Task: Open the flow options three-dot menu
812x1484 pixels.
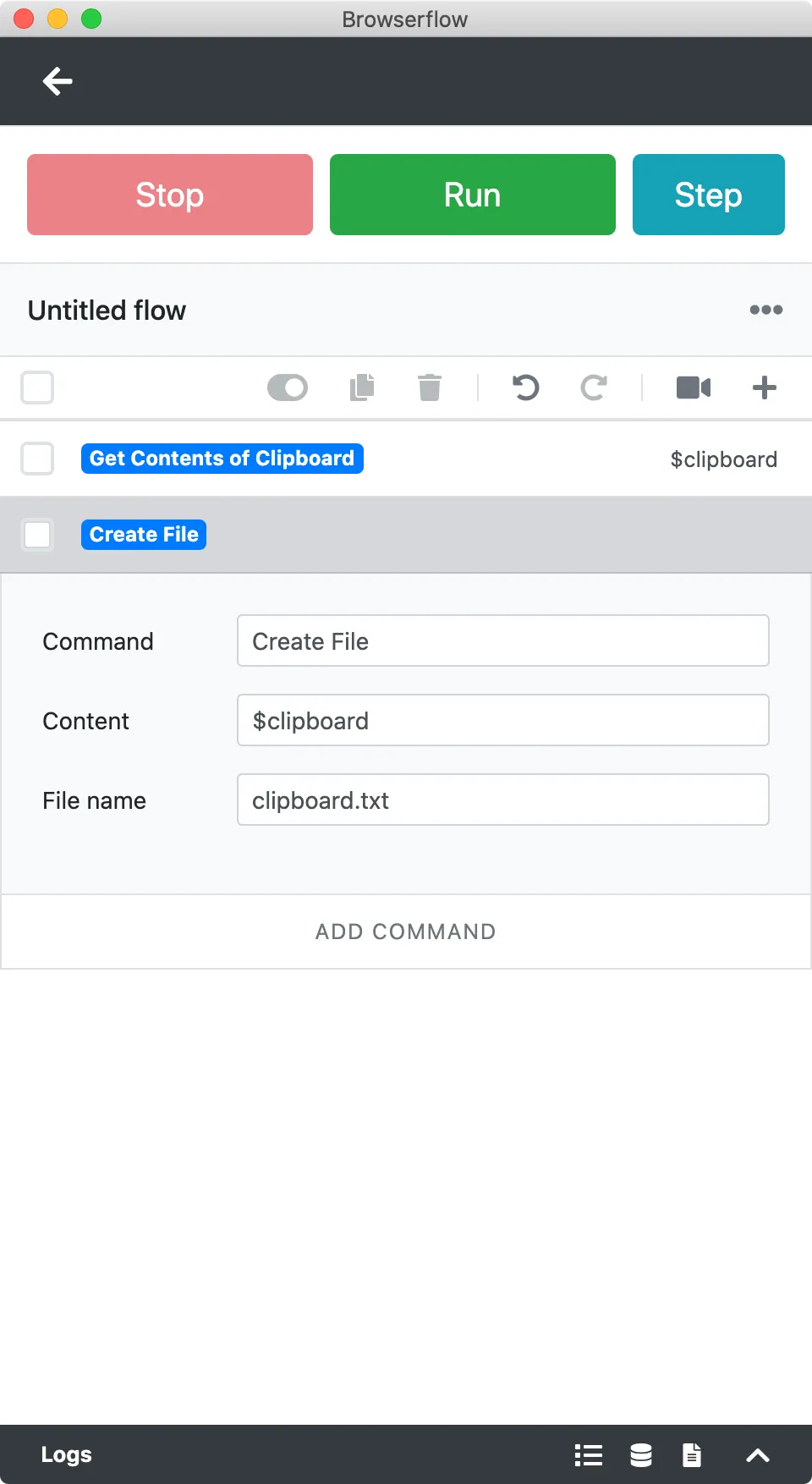Action: (x=766, y=310)
